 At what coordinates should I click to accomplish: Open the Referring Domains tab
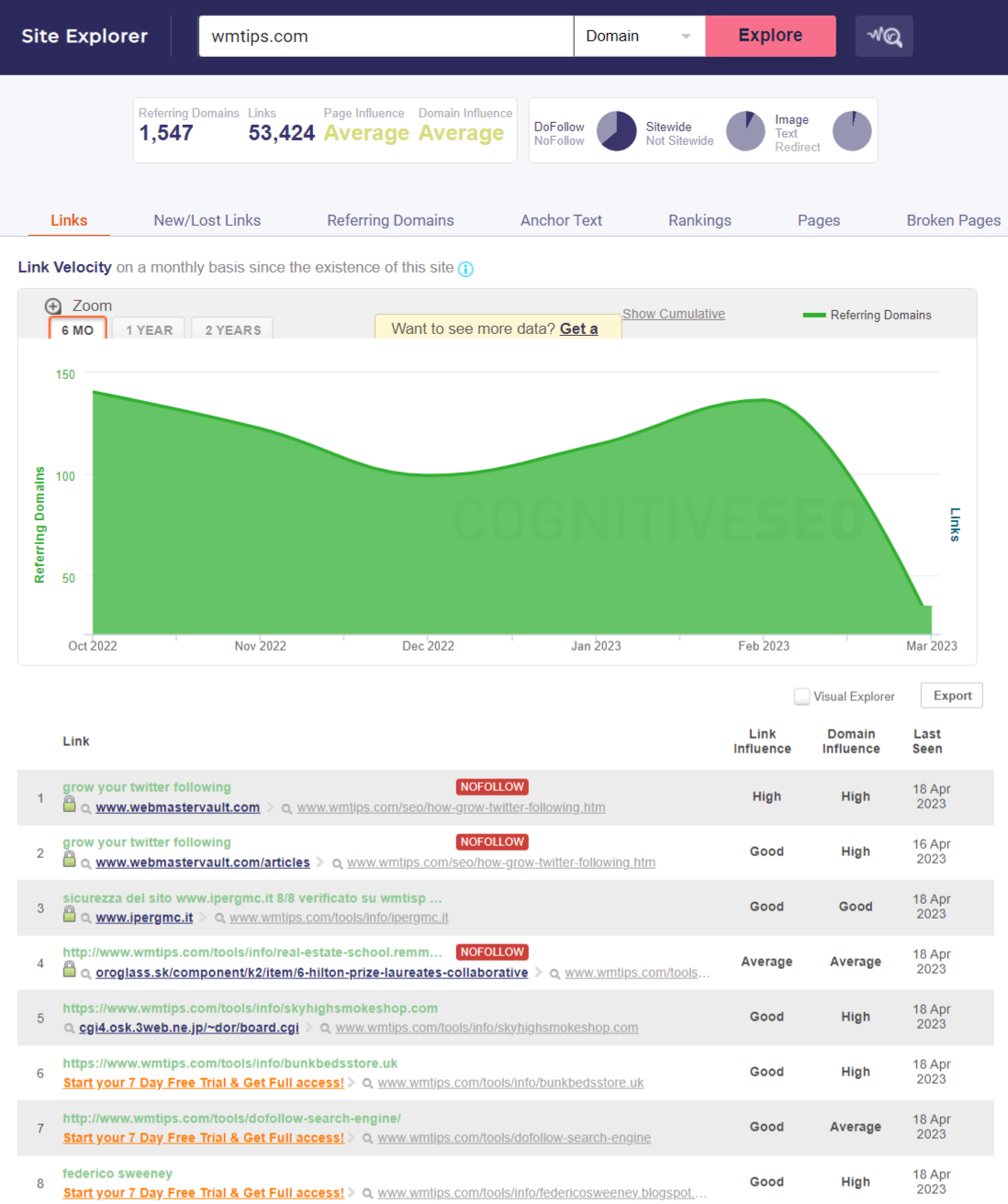click(x=390, y=220)
